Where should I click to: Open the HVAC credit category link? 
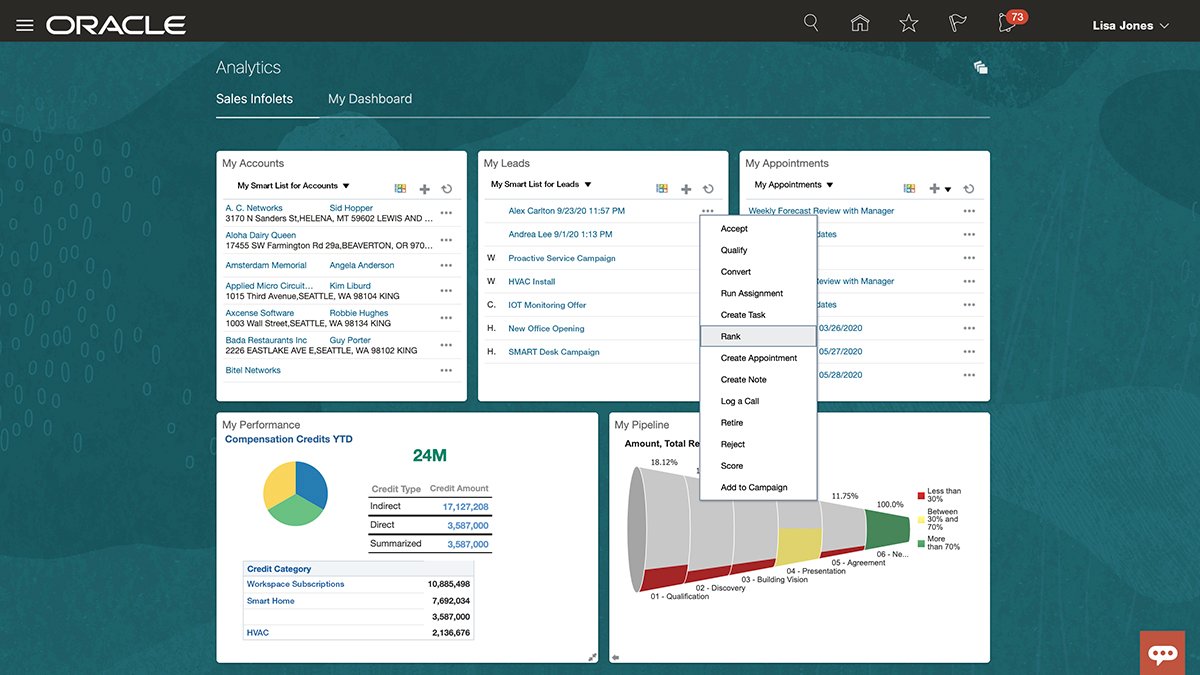tap(257, 632)
